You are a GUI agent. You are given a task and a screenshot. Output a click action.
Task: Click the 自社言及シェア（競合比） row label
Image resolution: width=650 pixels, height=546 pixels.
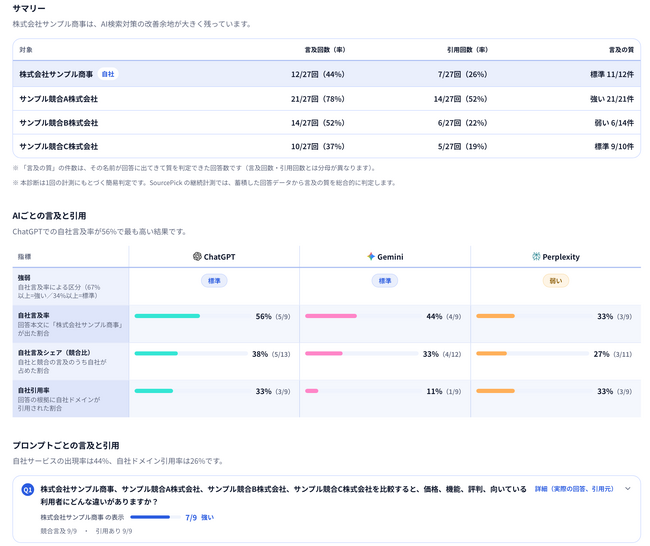tap(54, 352)
